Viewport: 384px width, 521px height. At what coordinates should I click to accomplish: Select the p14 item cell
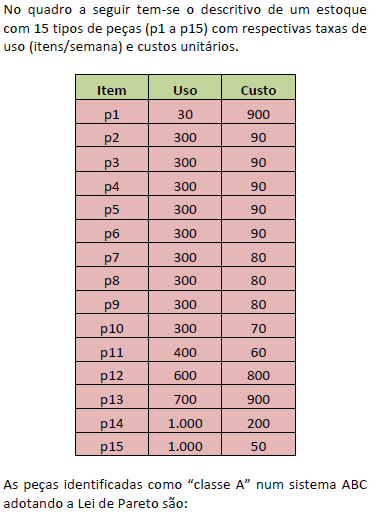[112, 421]
